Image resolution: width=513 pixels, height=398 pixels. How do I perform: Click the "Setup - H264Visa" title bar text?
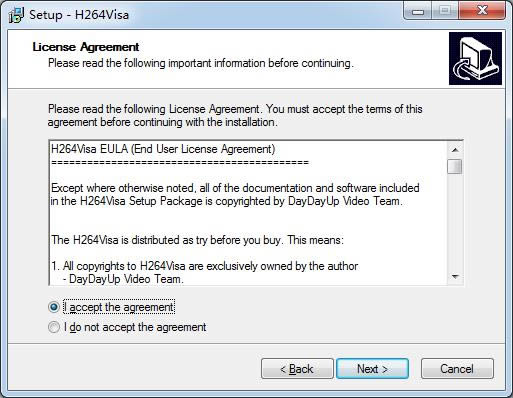[x=79, y=15]
